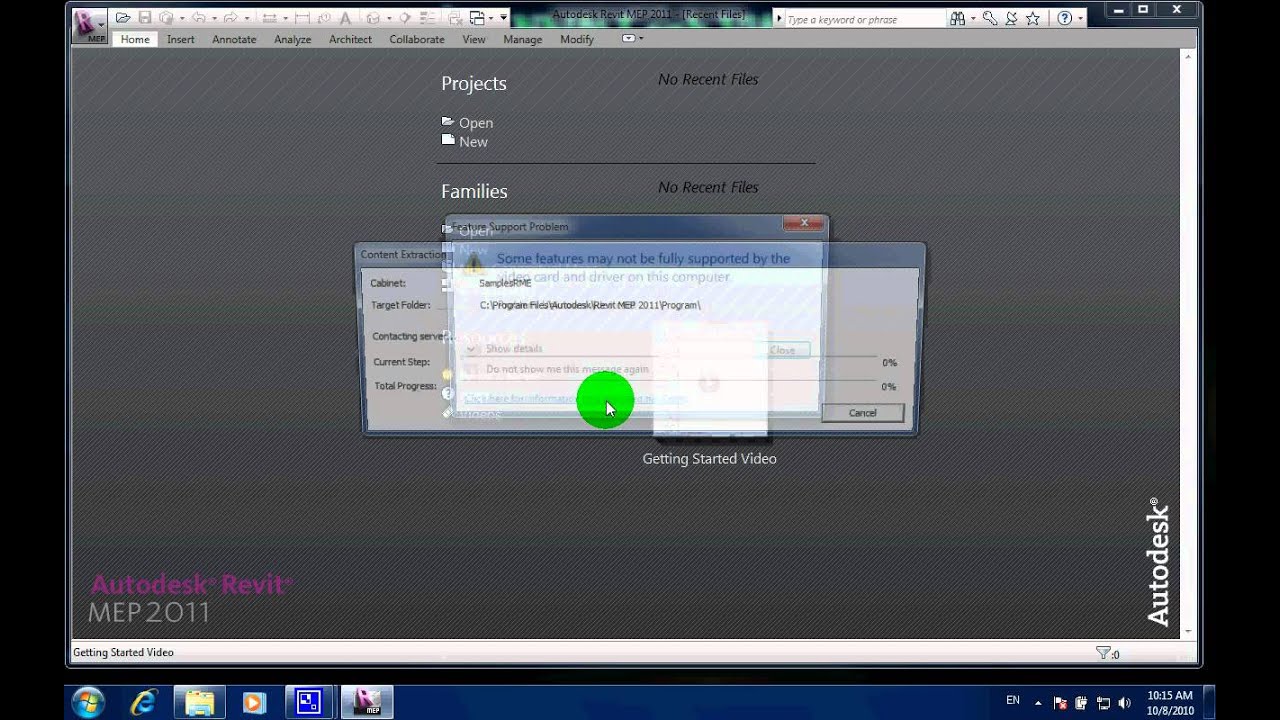This screenshot has width=1280, height=720.
Task: Click the Close Hidden Windows icon
Action: pyautogui.click(x=454, y=18)
